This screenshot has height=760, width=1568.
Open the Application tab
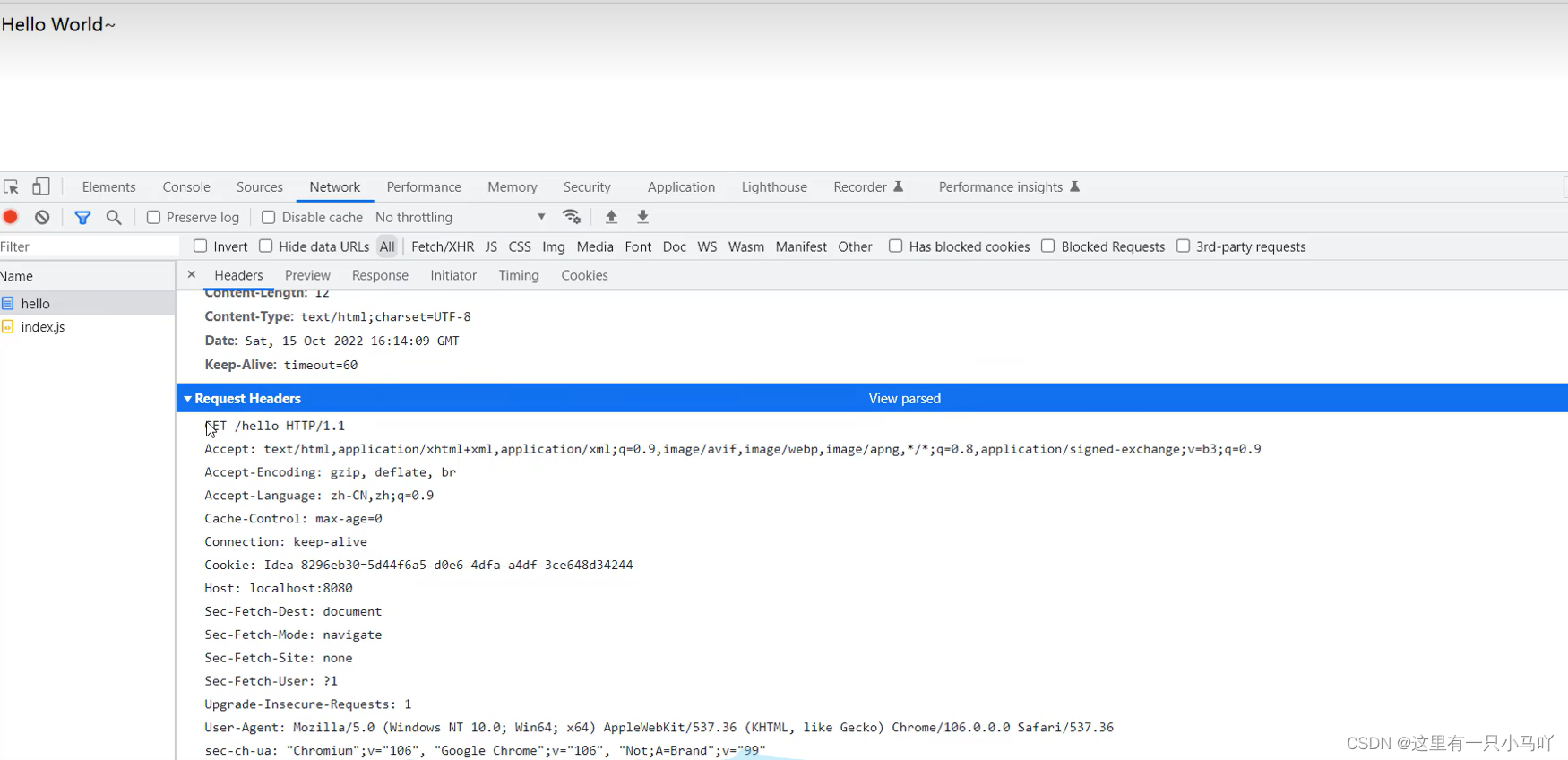click(681, 186)
